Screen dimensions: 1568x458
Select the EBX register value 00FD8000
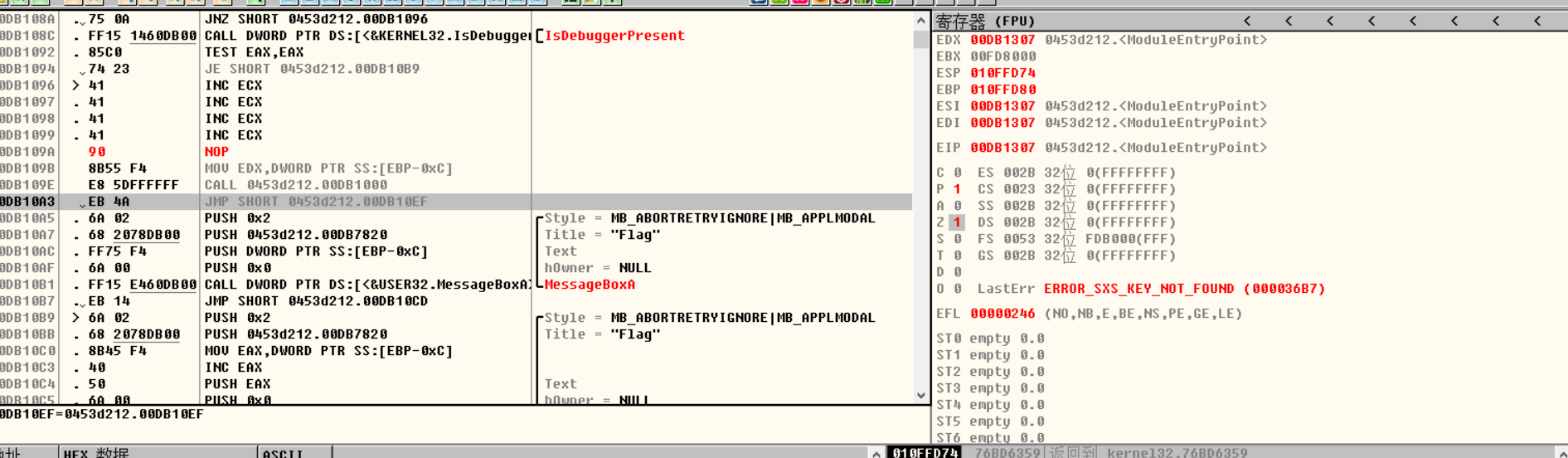(x=1002, y=56)
